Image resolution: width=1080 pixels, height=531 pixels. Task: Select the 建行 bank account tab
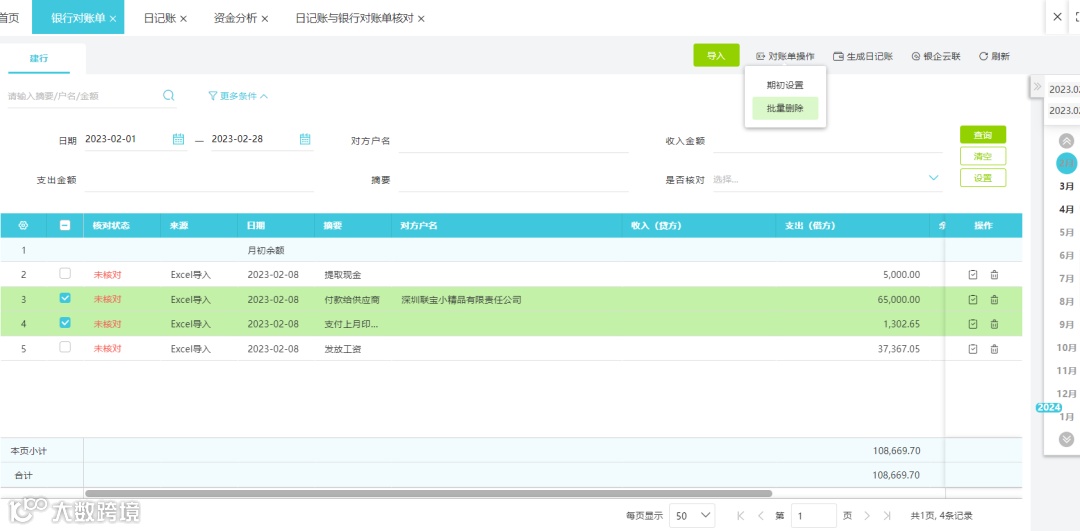(39, 59)
